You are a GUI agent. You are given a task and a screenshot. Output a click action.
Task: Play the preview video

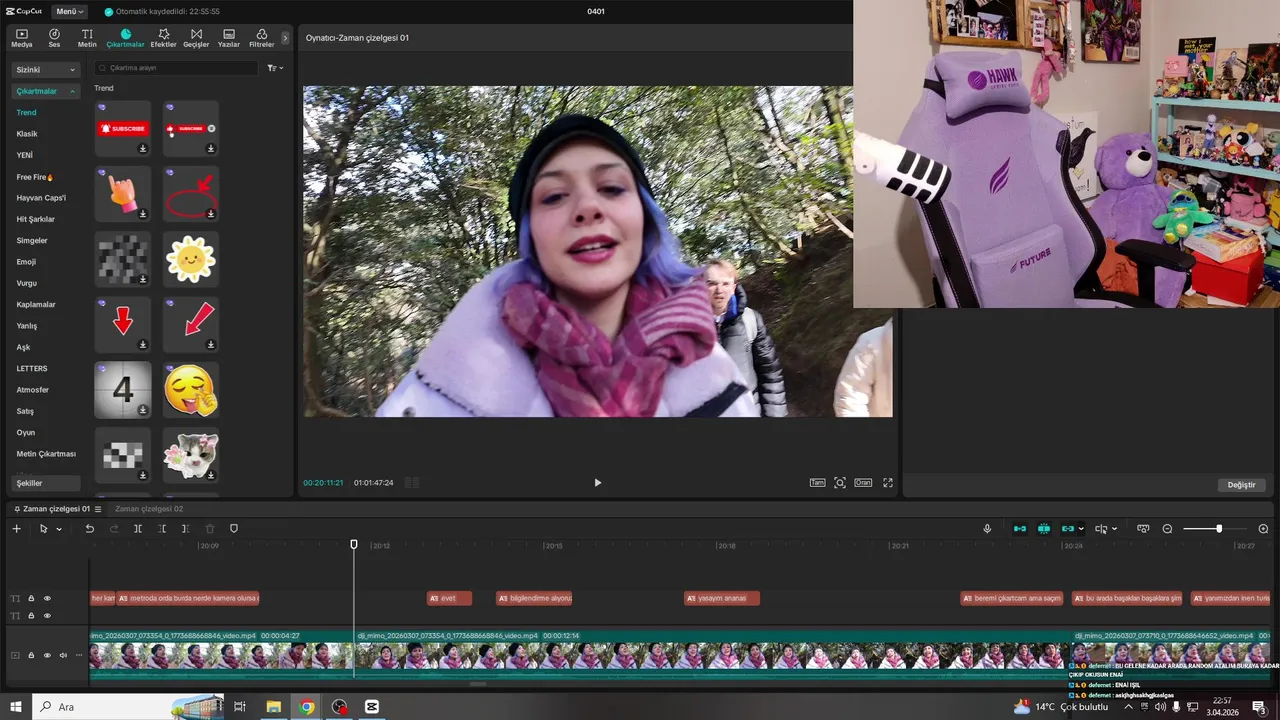[x=598, y=483]
